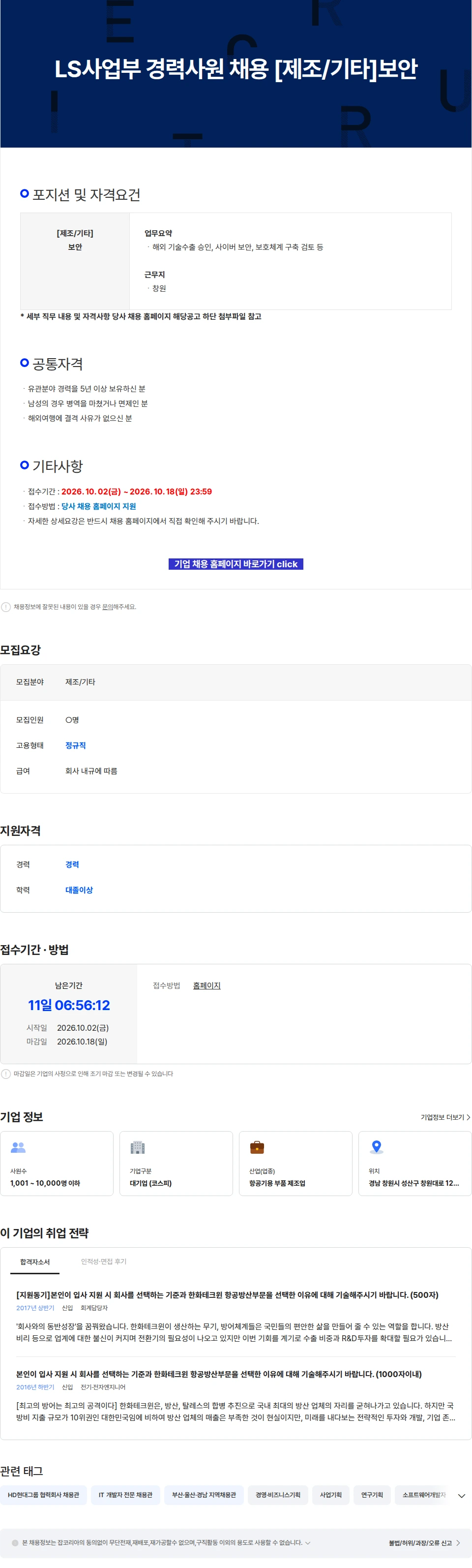Click the 부산·울산·경남 지역채용관 tag

[204, 1495]
